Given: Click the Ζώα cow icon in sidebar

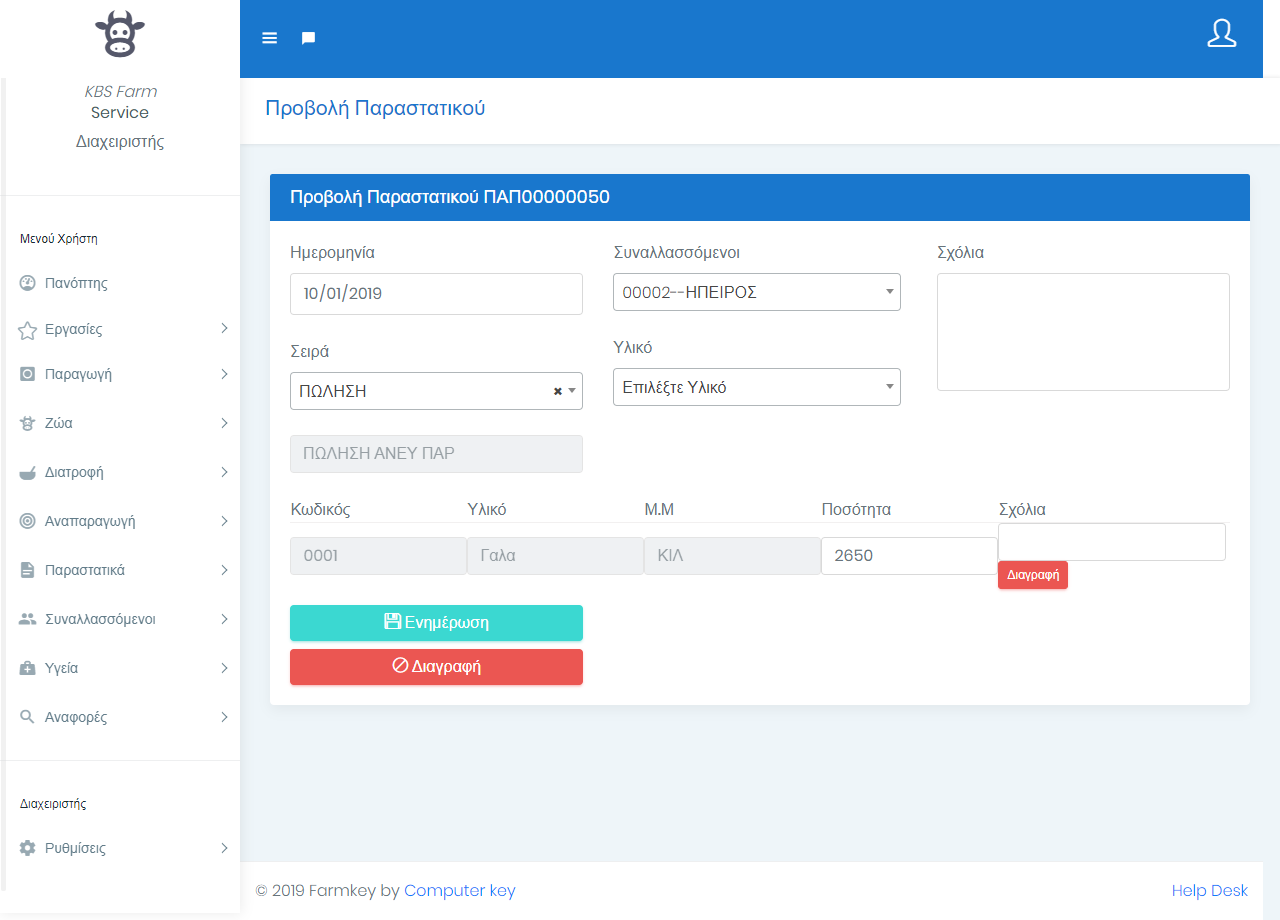Looking at the screenshot, I should [x=28, y=423].
